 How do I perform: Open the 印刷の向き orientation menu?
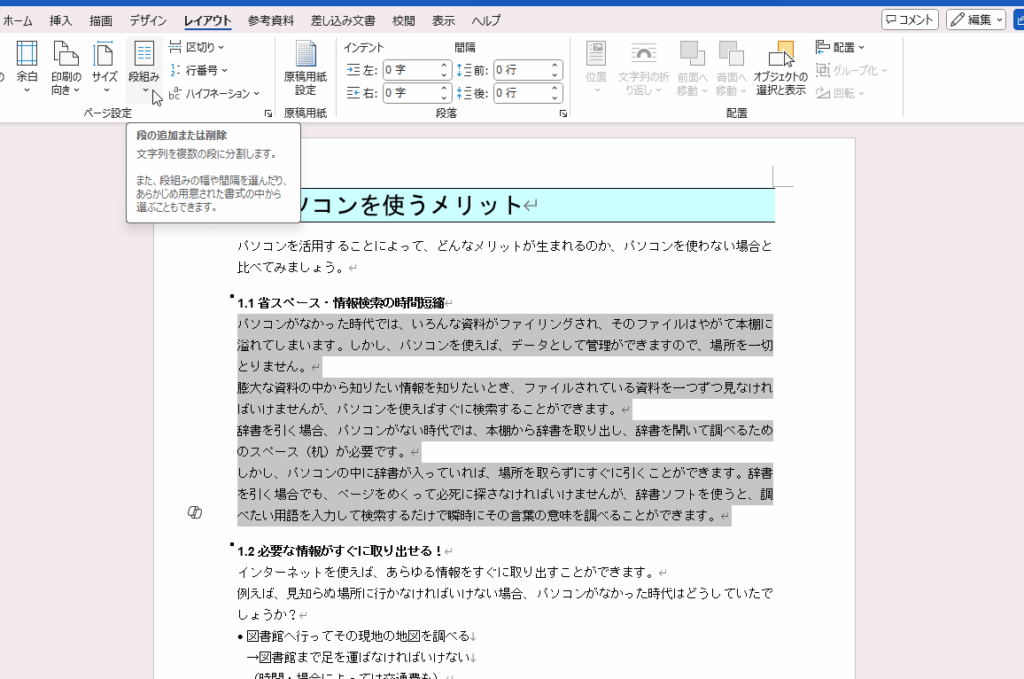tap(65, 66)
